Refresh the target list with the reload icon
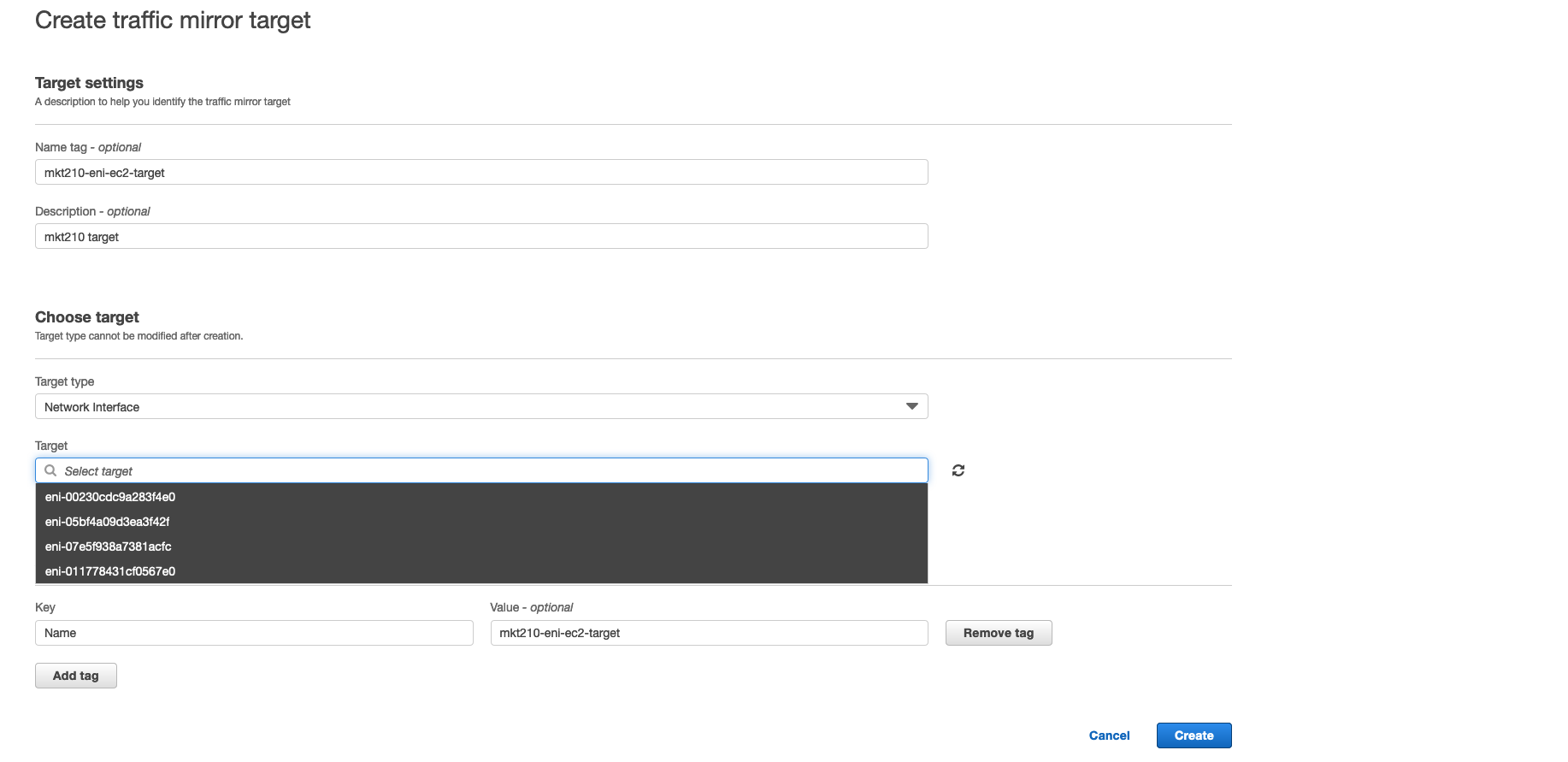This screenshot has width=1568, height=762. tap(958, 470)
